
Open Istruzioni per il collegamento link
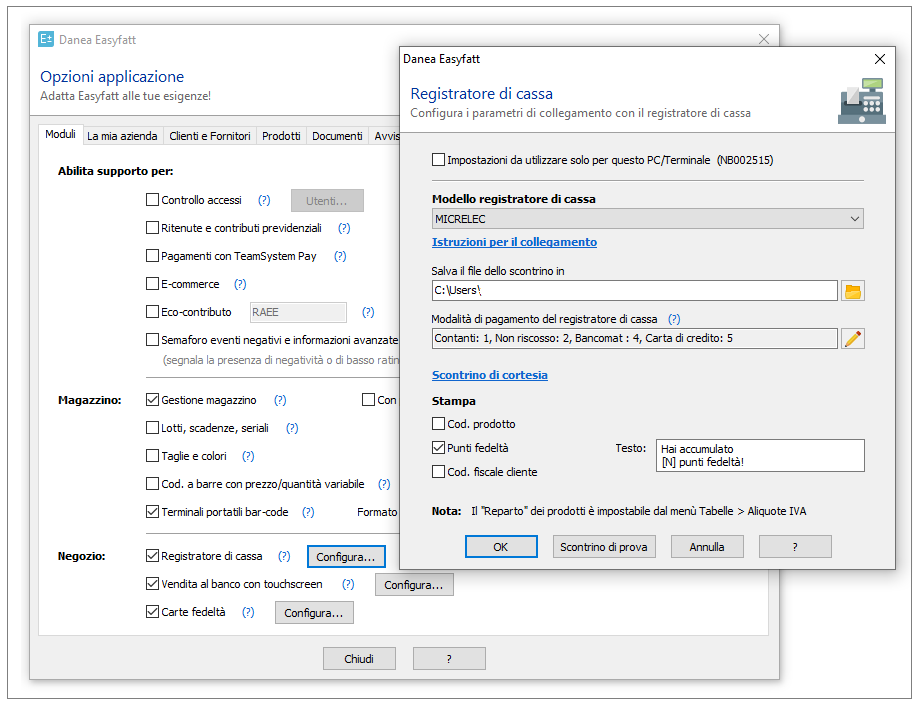click(515, 242)
